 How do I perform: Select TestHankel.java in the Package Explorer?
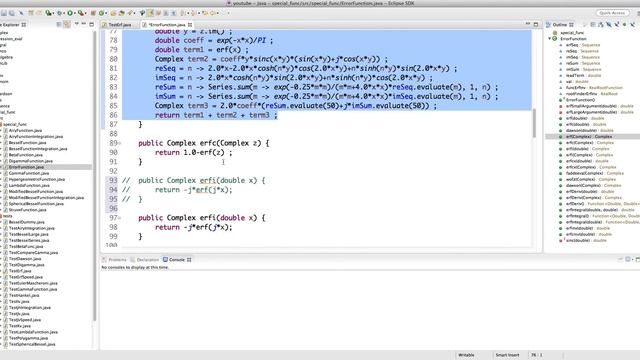click(x=24, y=296)
